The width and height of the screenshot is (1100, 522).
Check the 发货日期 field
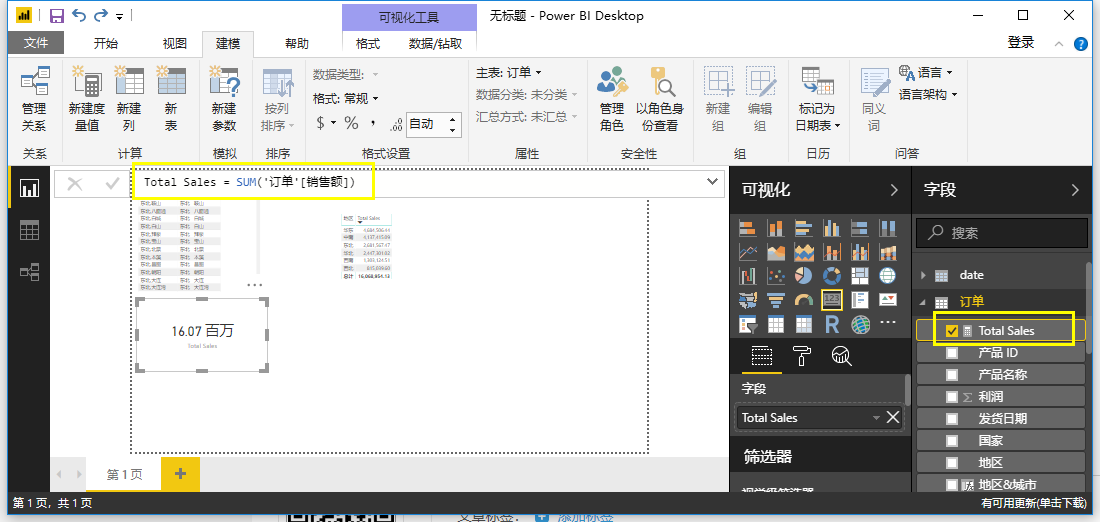coord(952,419)
